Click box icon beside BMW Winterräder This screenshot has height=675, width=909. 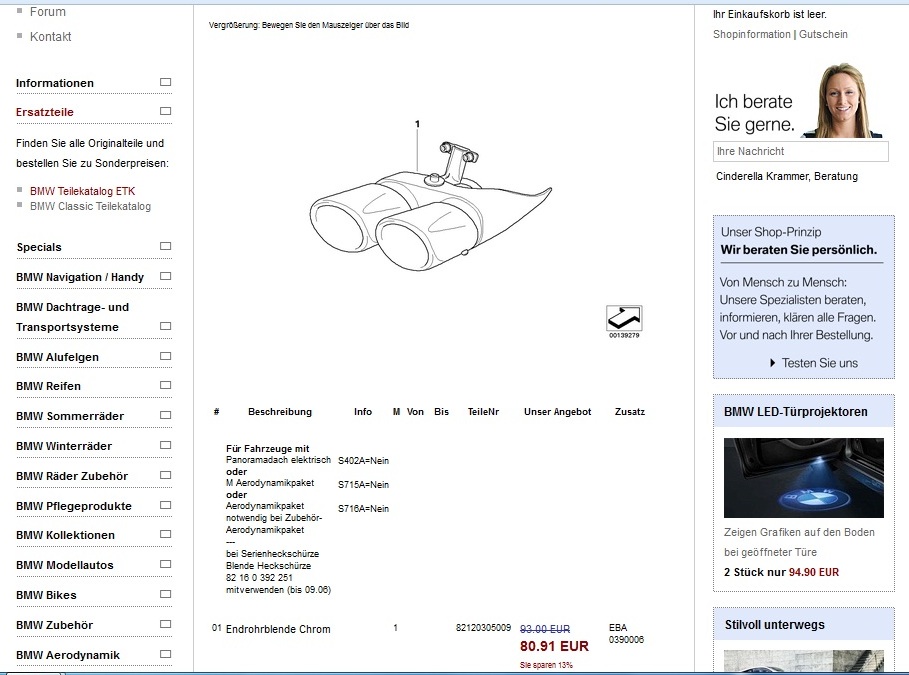click(165, 445)
